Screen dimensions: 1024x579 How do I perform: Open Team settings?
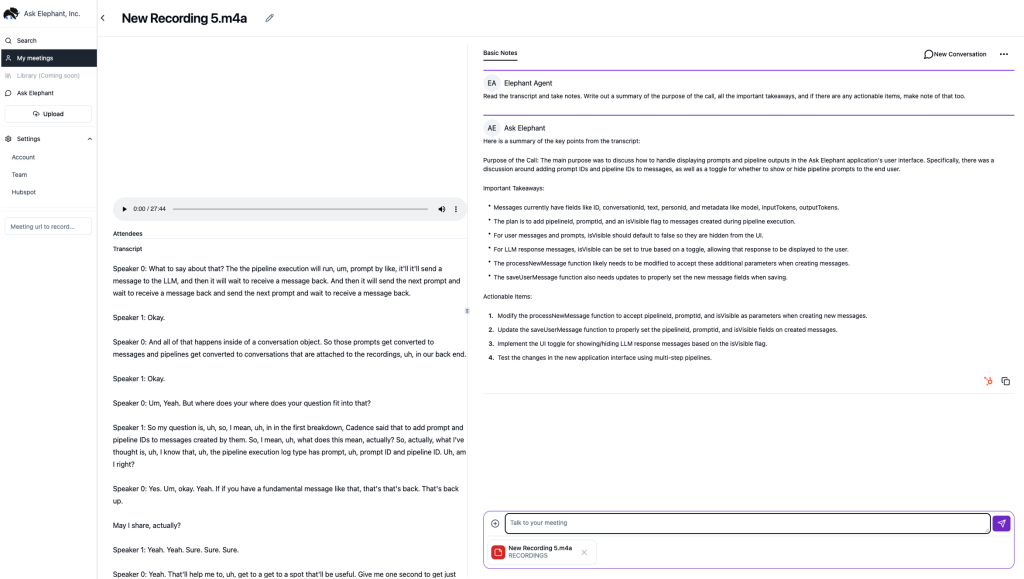(20, 175)
